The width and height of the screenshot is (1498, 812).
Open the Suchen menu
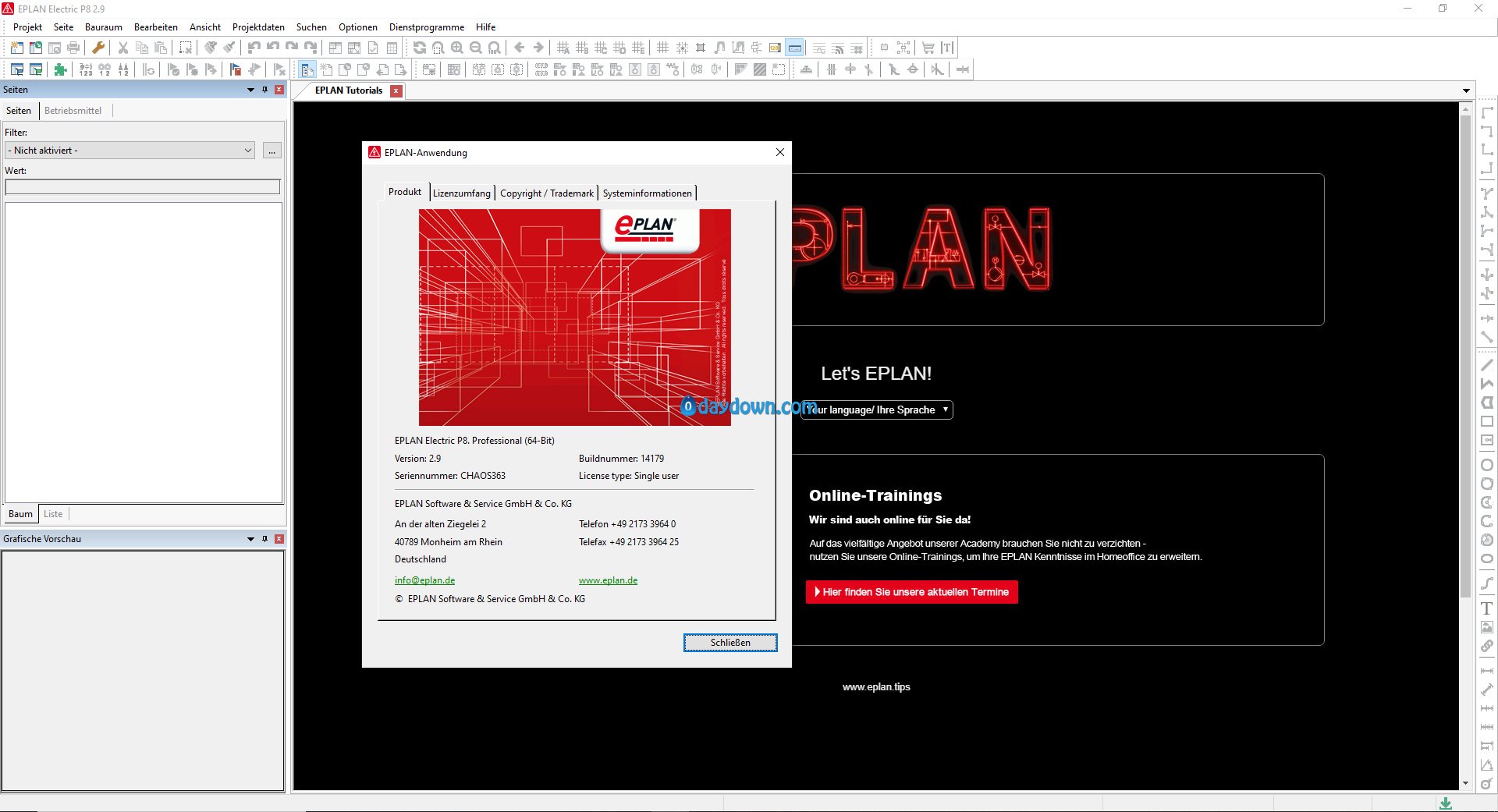click(x=311, y=27)
